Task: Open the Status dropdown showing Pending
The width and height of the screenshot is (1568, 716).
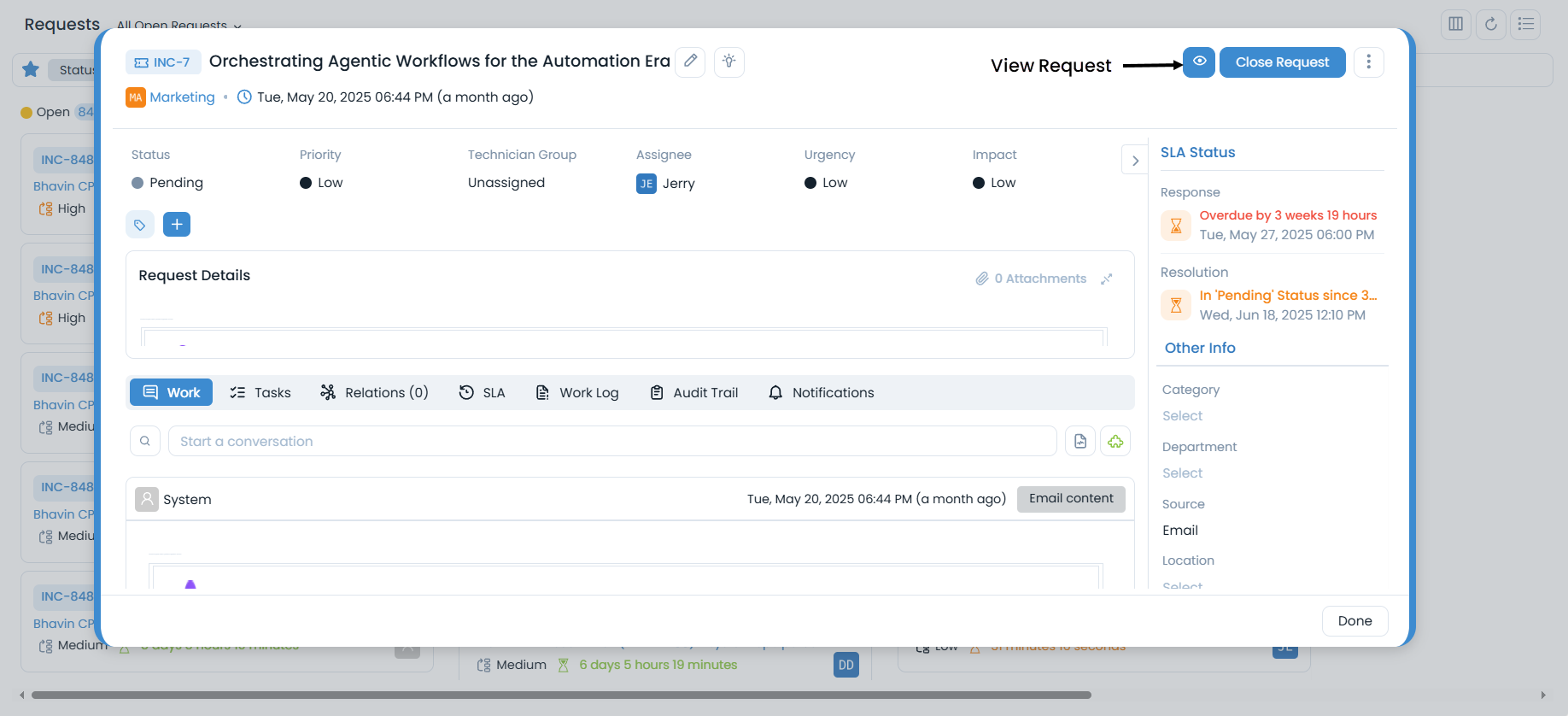Action: tap(167, 183)
